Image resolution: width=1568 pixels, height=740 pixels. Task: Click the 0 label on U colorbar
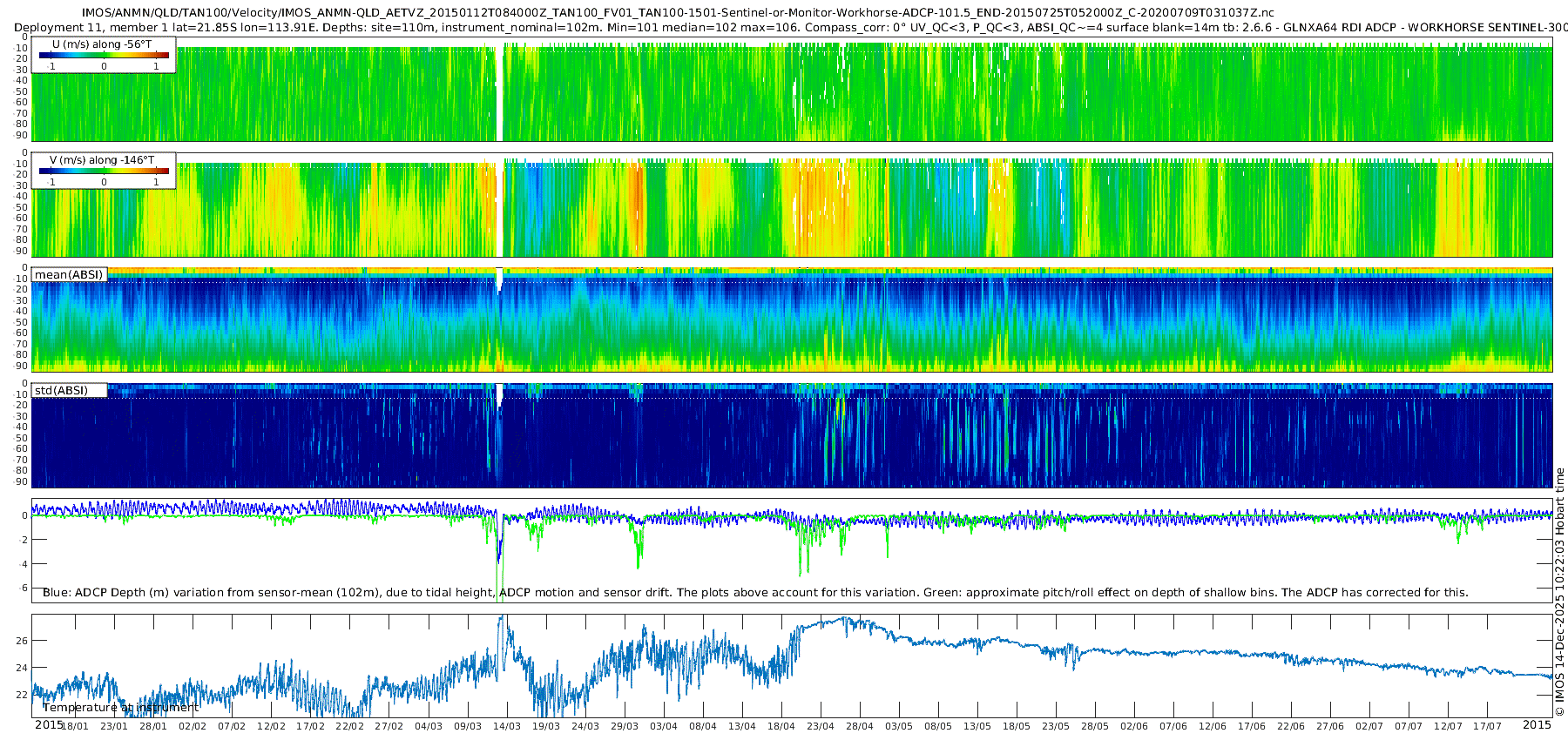click(104, 66)
